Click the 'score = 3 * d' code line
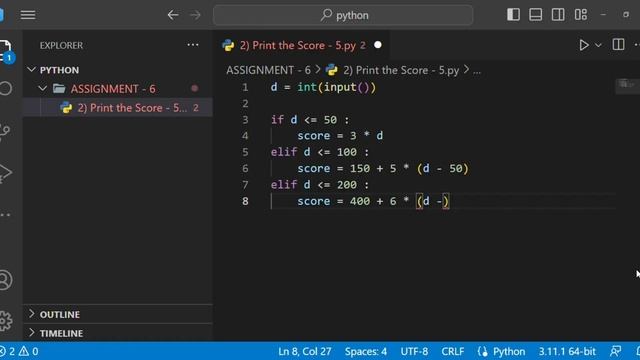 click(x=340, y=136)
